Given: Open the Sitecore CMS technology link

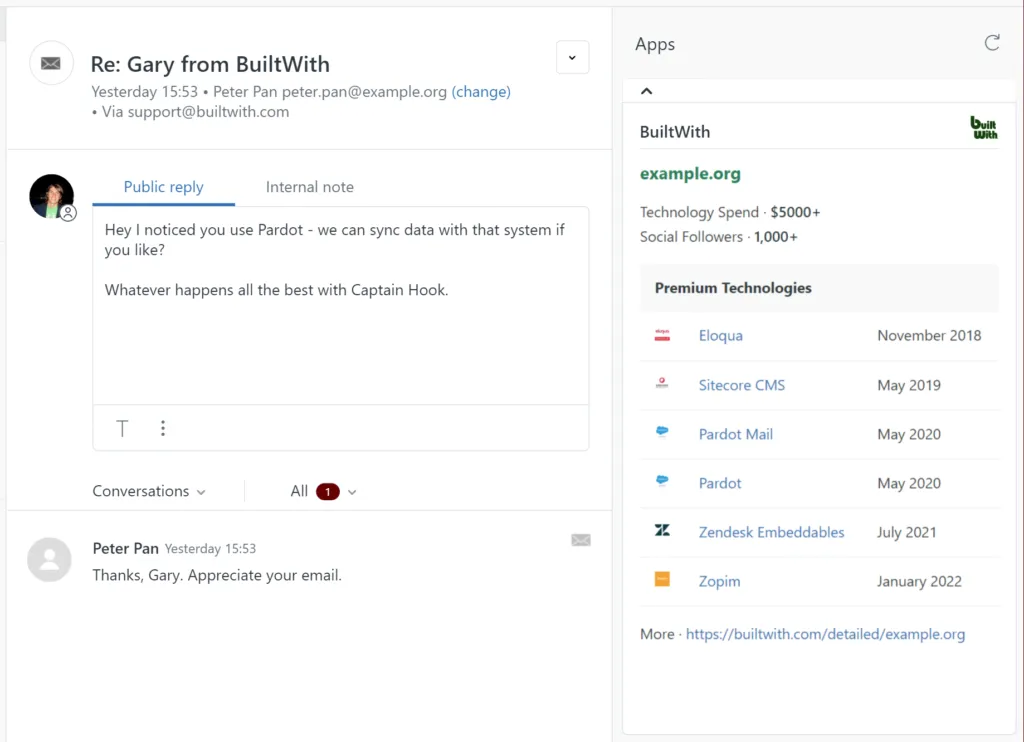Looking at the screenshot, I should pyautogui.click(x=741, y=385).
